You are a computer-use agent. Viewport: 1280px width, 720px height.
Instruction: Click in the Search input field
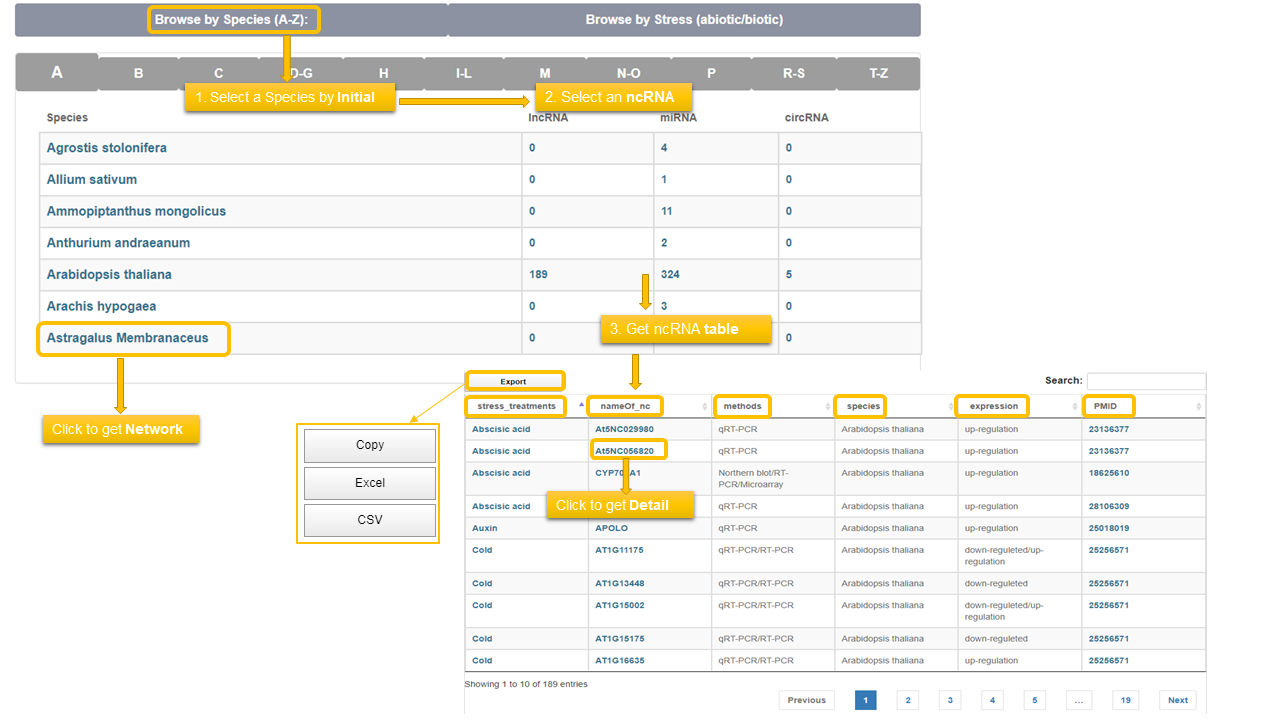pos(1146,381)
